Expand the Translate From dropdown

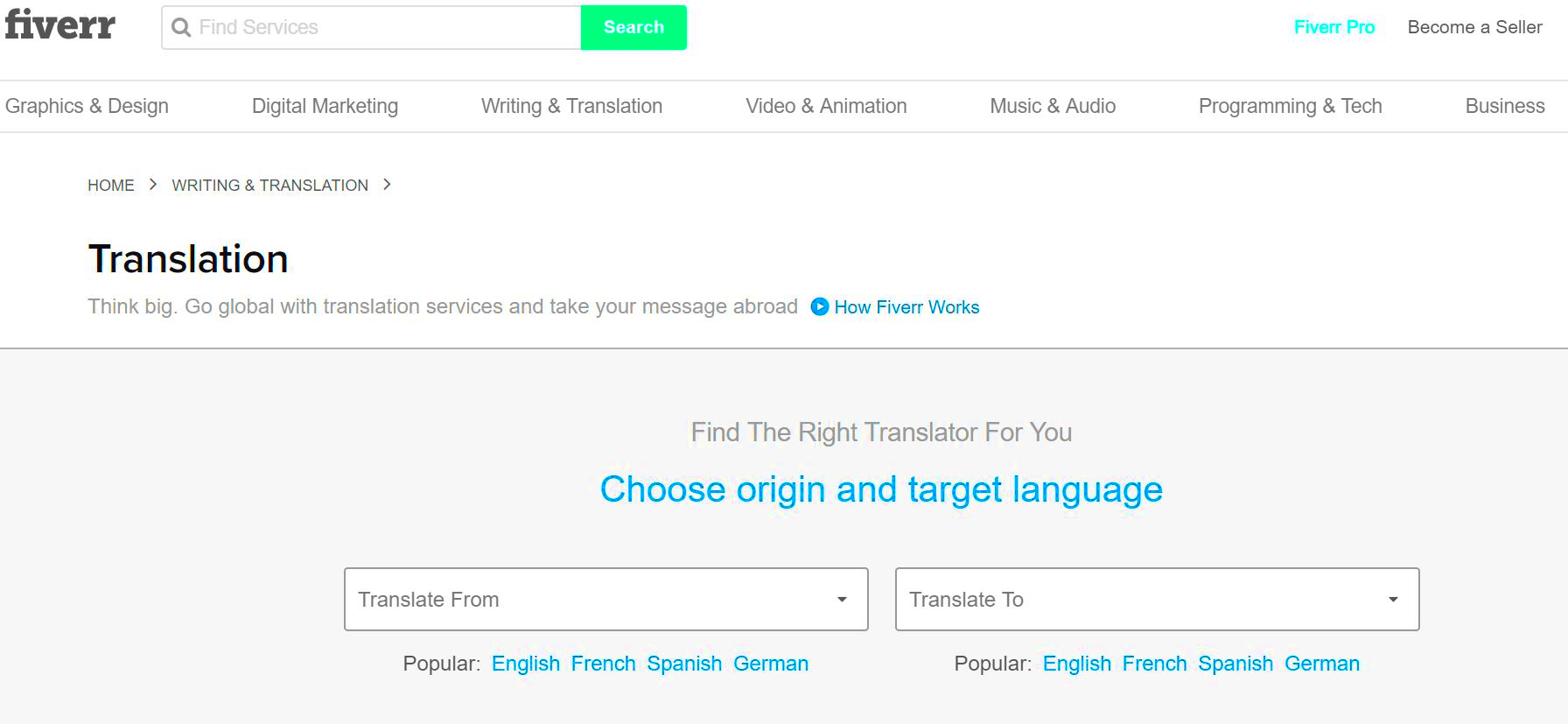click(605, 600)
